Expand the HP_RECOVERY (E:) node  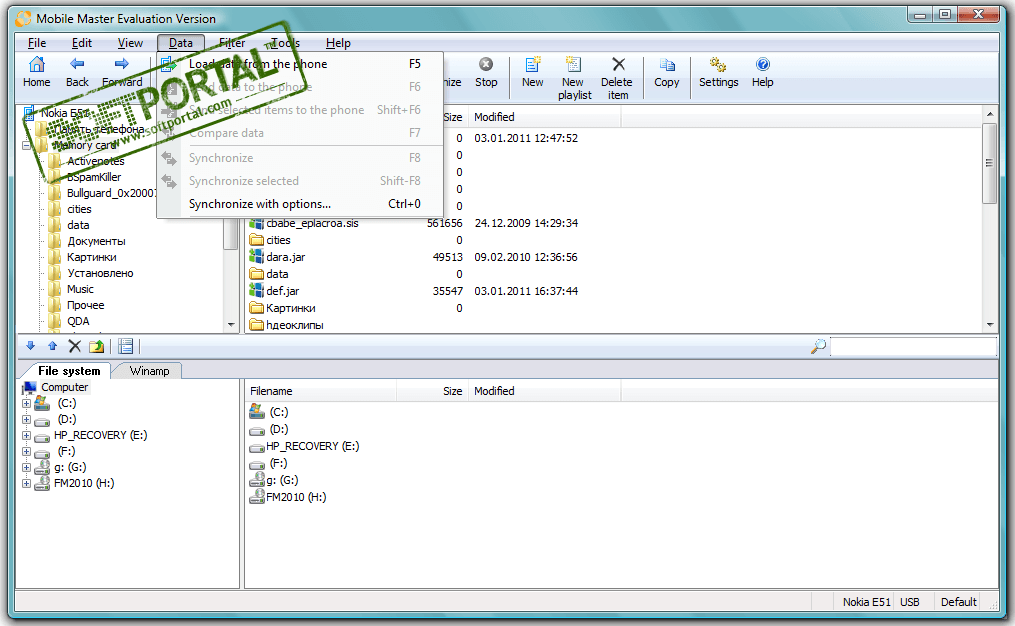point(26,436)
